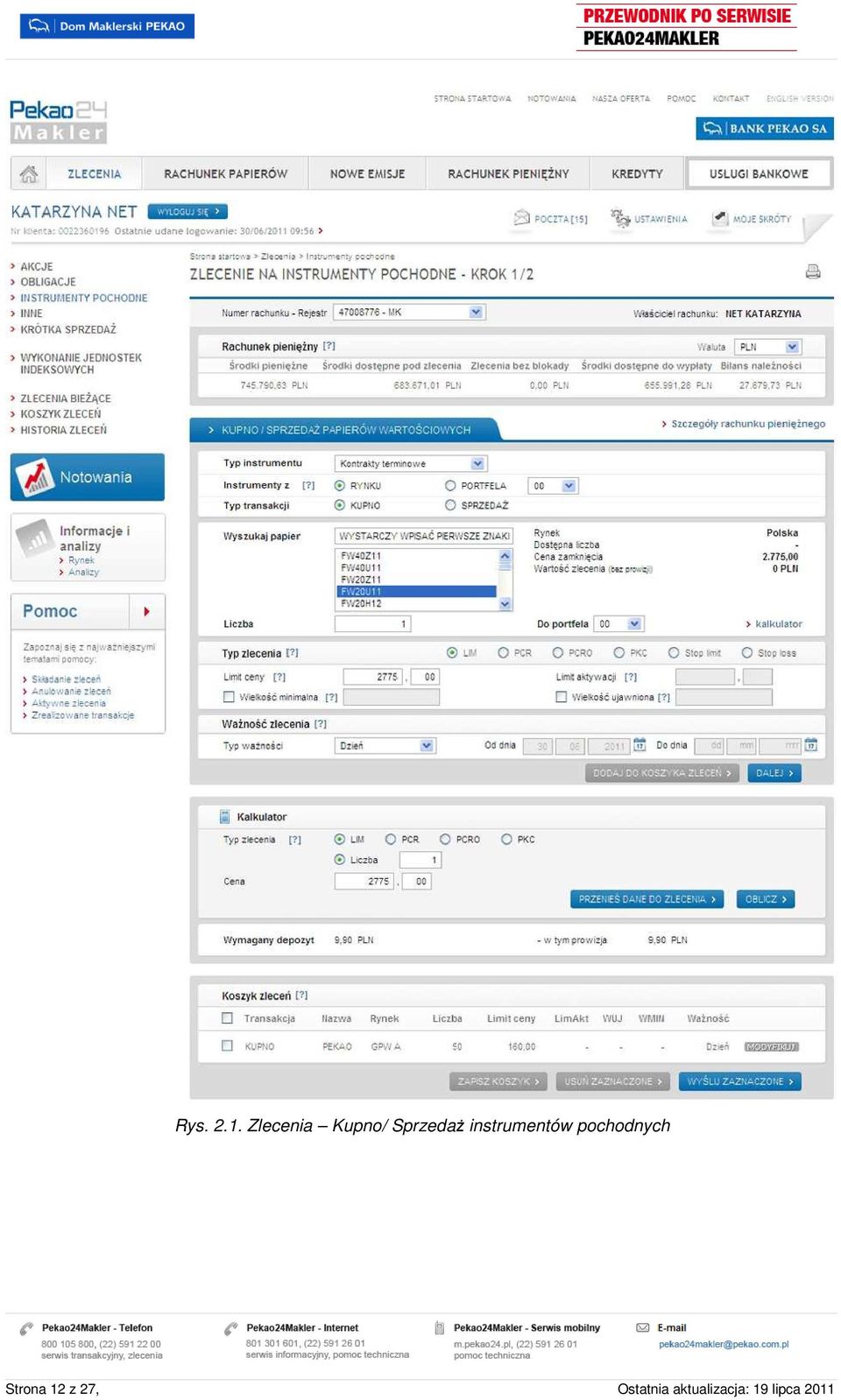Enable Wielkość minimalna checkbox
The height and width of the screenshot is (1400, 841).
coord(229,697)
